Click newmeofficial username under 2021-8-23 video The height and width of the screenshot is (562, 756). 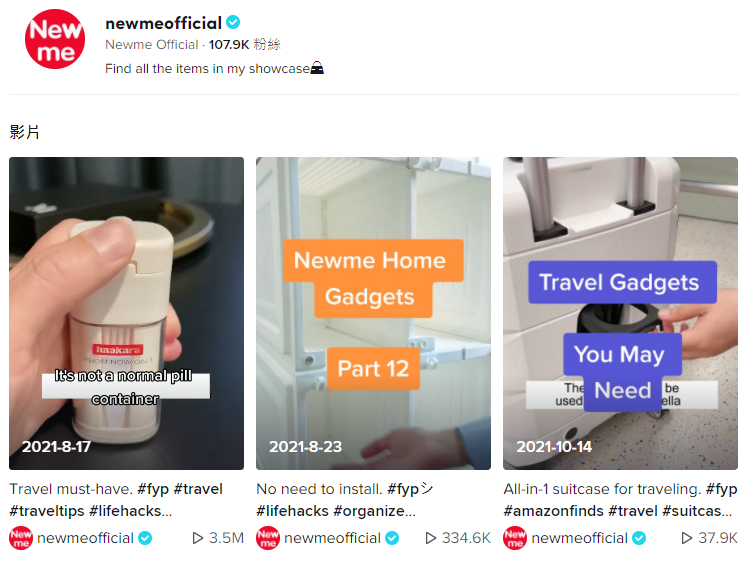(x=332, y=538)
